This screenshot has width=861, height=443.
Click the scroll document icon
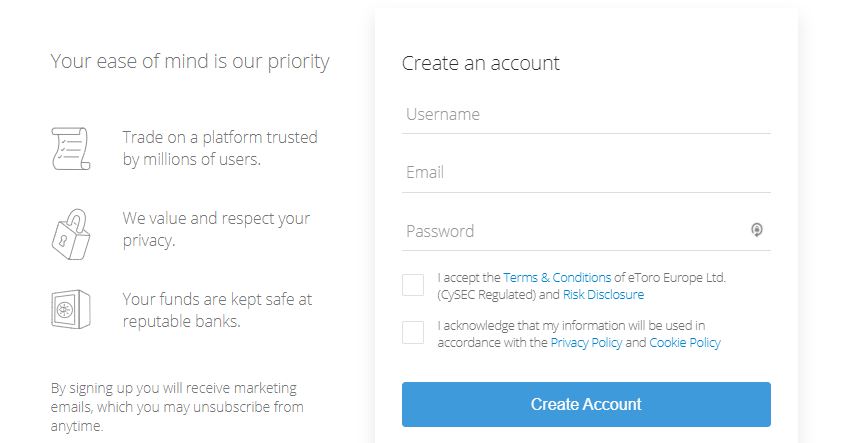click(71, 148)
